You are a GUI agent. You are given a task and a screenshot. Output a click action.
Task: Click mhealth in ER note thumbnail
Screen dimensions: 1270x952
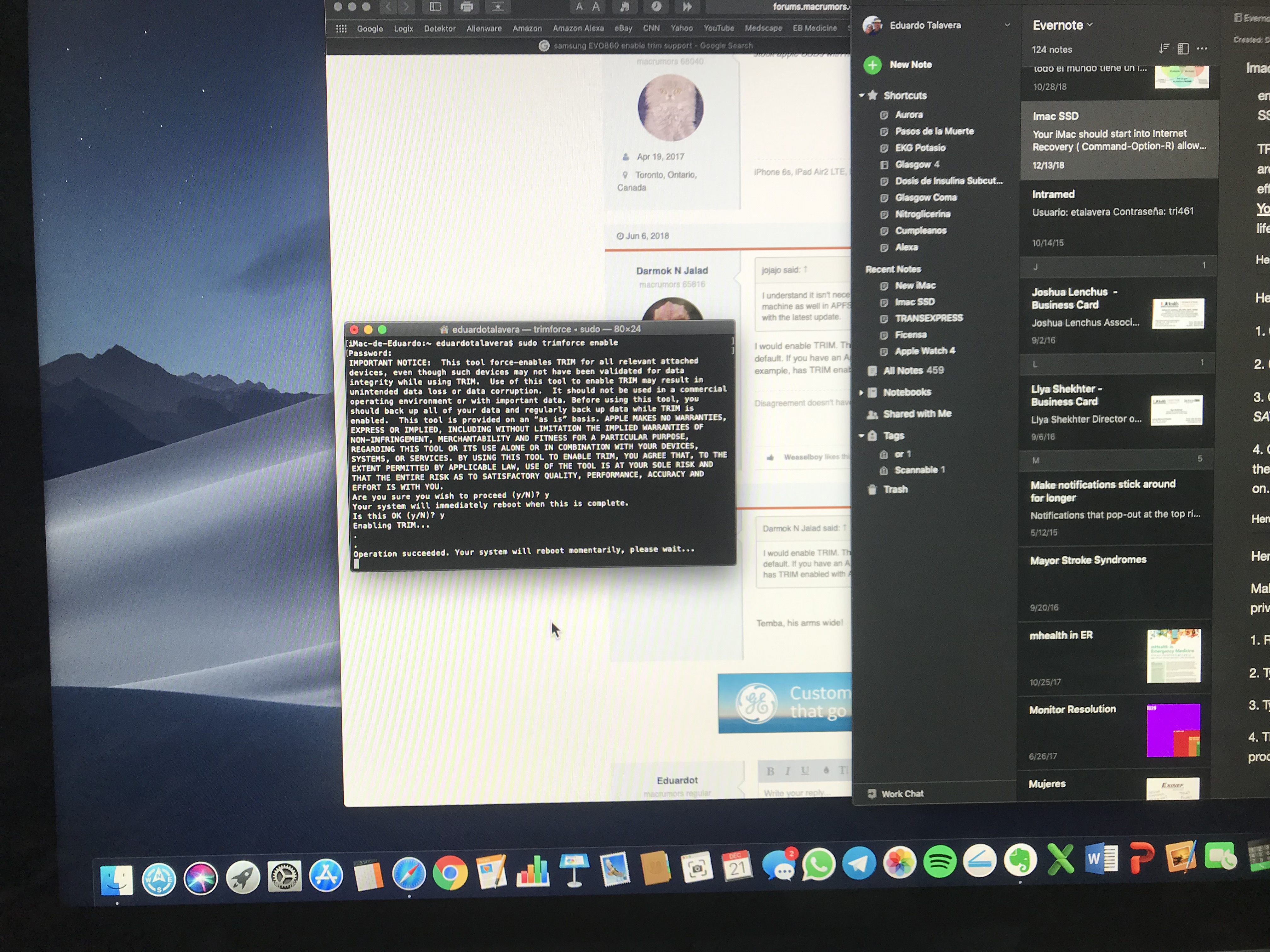pyautogui.click(x=1174, y=656)
